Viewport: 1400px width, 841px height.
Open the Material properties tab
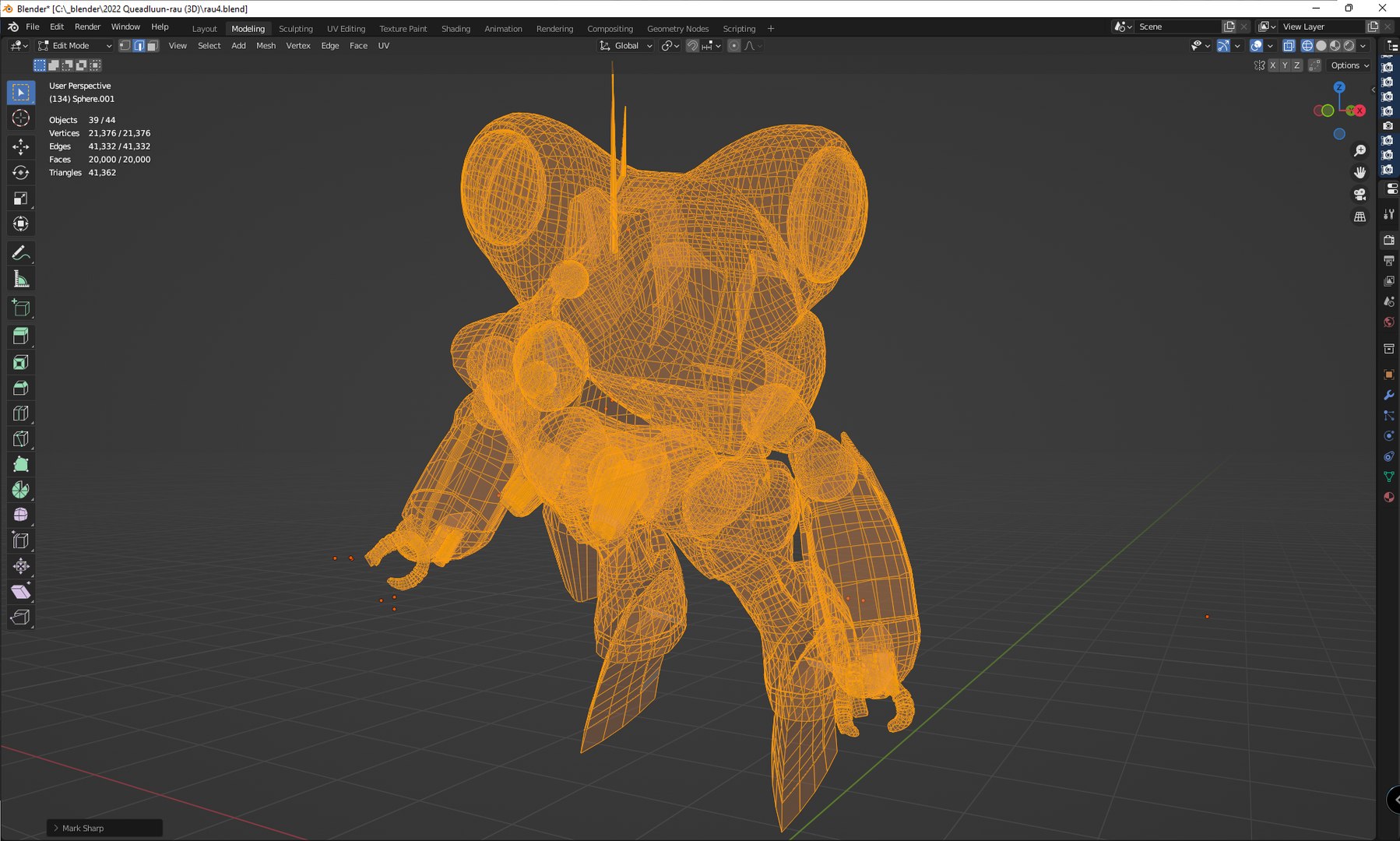pos(1389,497)
